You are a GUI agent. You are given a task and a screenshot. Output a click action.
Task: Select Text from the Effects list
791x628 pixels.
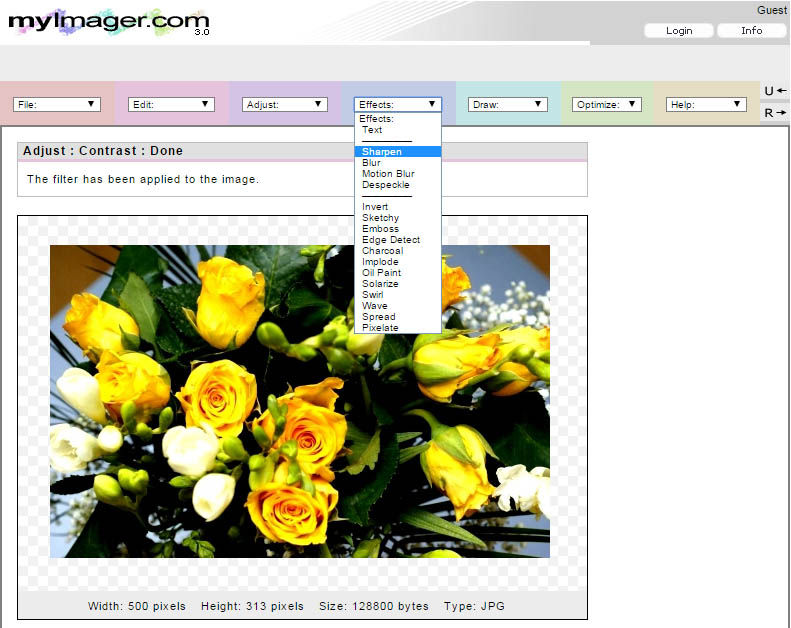(x=398, y=130)
